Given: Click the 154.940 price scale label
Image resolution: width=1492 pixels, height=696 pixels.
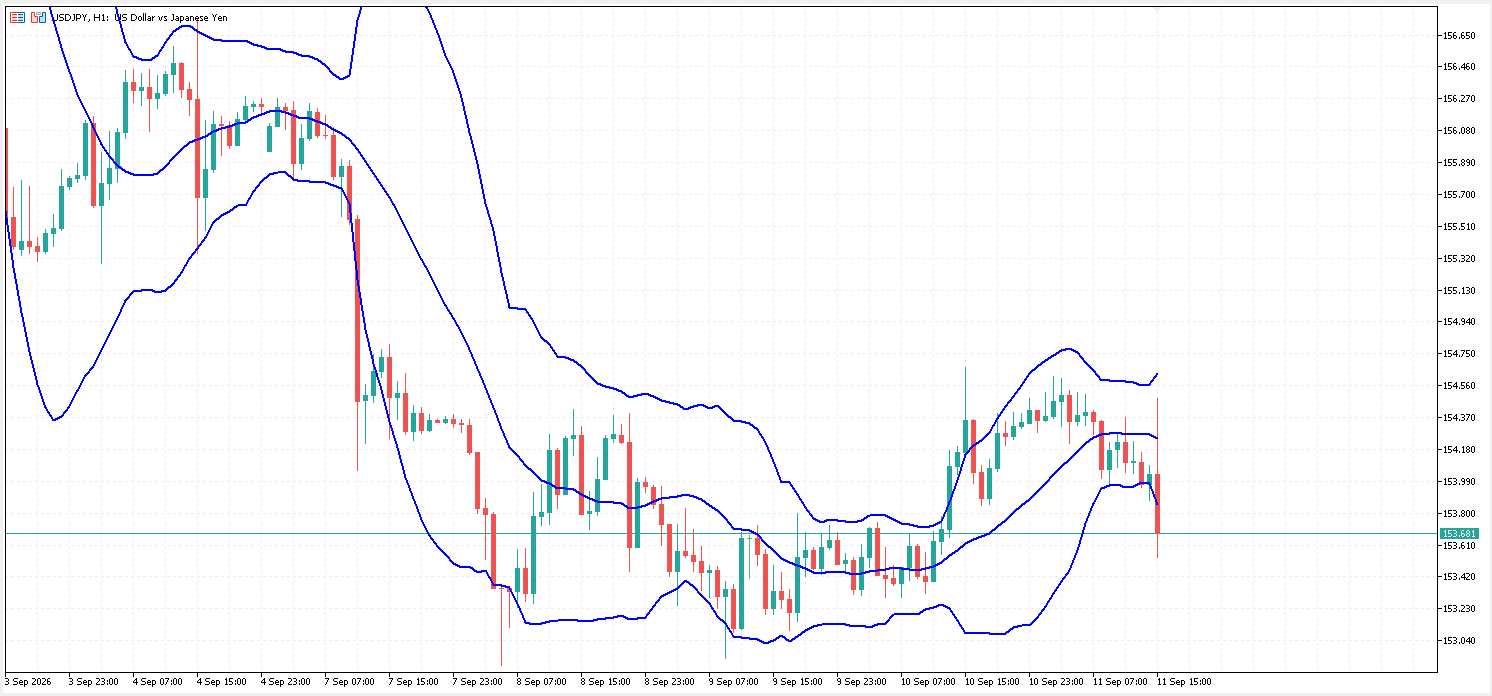Looking at the screenshot, I should (x=1460, y=322).
